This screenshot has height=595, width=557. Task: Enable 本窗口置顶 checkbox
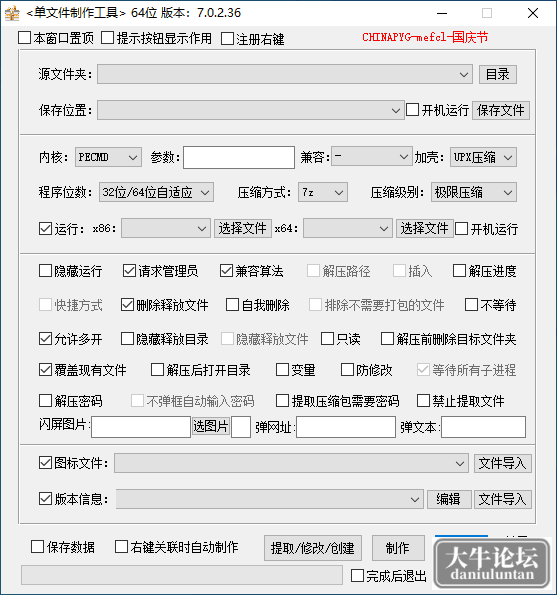(25, 38)
